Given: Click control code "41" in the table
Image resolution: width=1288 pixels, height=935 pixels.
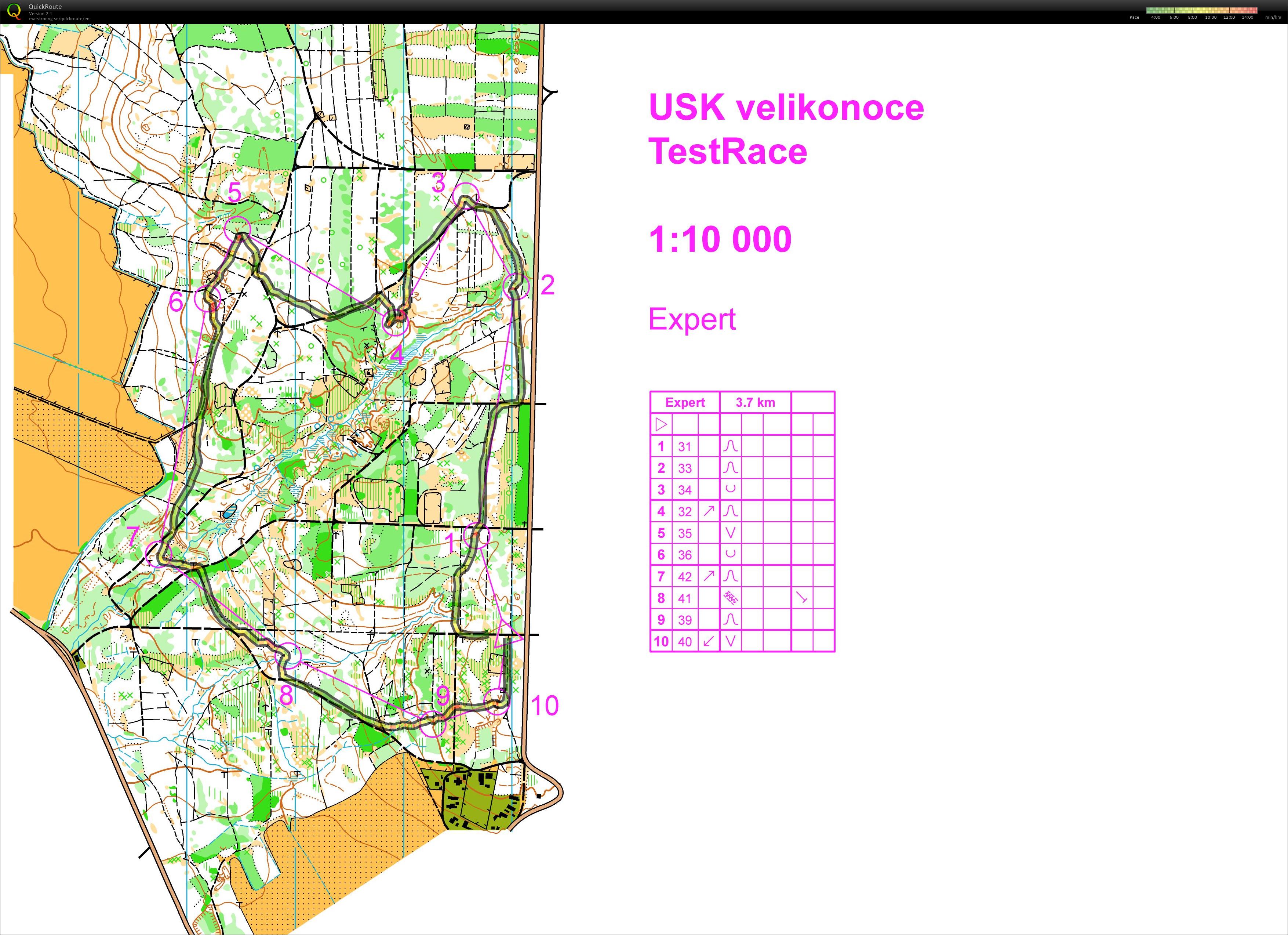Looking at the screenshot, I should coord(685,599).
